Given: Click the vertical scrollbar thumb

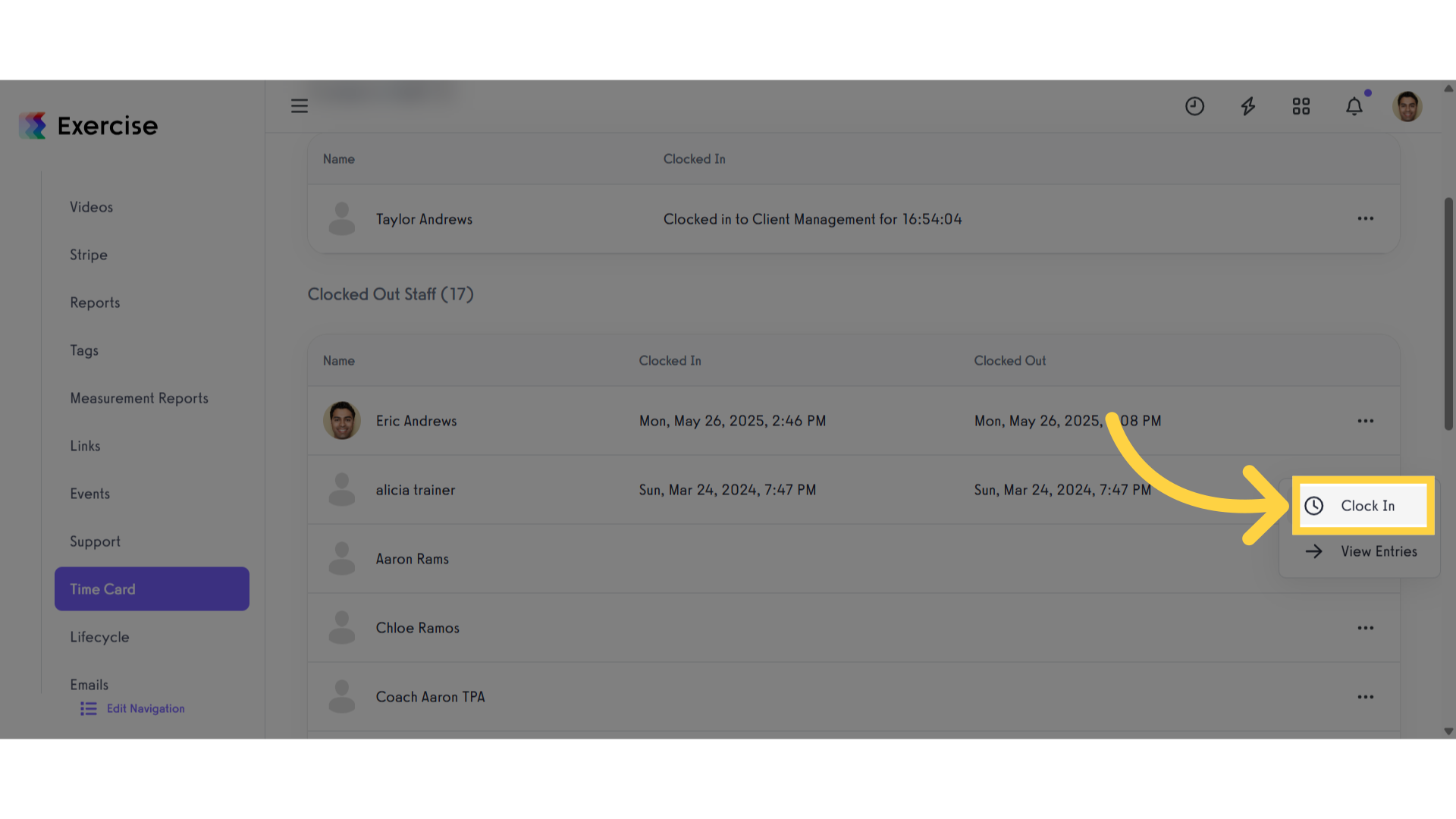Looking at the screenshot, I should pos(1448,314).
